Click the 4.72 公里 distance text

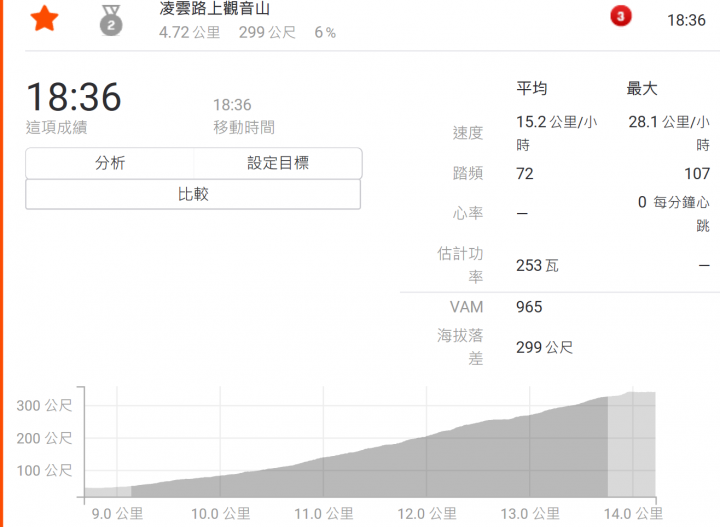pyautogui.click(x=190, y=32)
